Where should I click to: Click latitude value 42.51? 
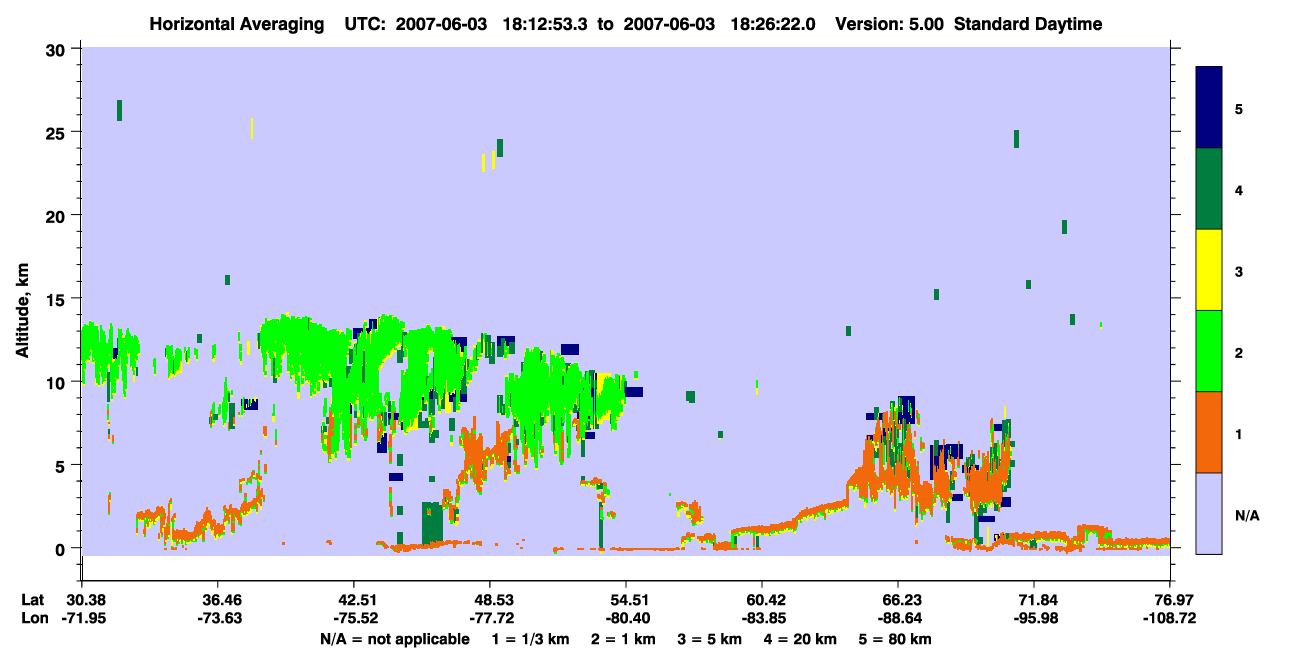tap(353, 600)
